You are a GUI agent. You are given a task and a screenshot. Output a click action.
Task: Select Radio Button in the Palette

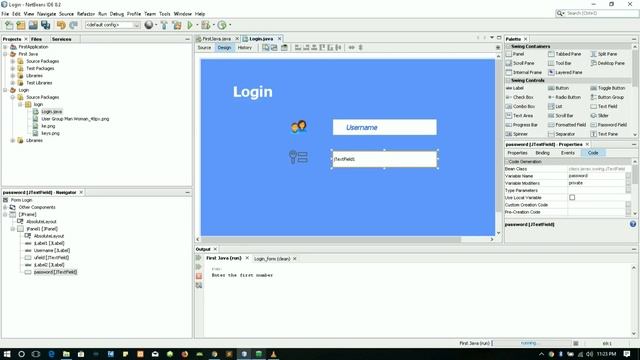pyautogui.click(x=564, y=98)
